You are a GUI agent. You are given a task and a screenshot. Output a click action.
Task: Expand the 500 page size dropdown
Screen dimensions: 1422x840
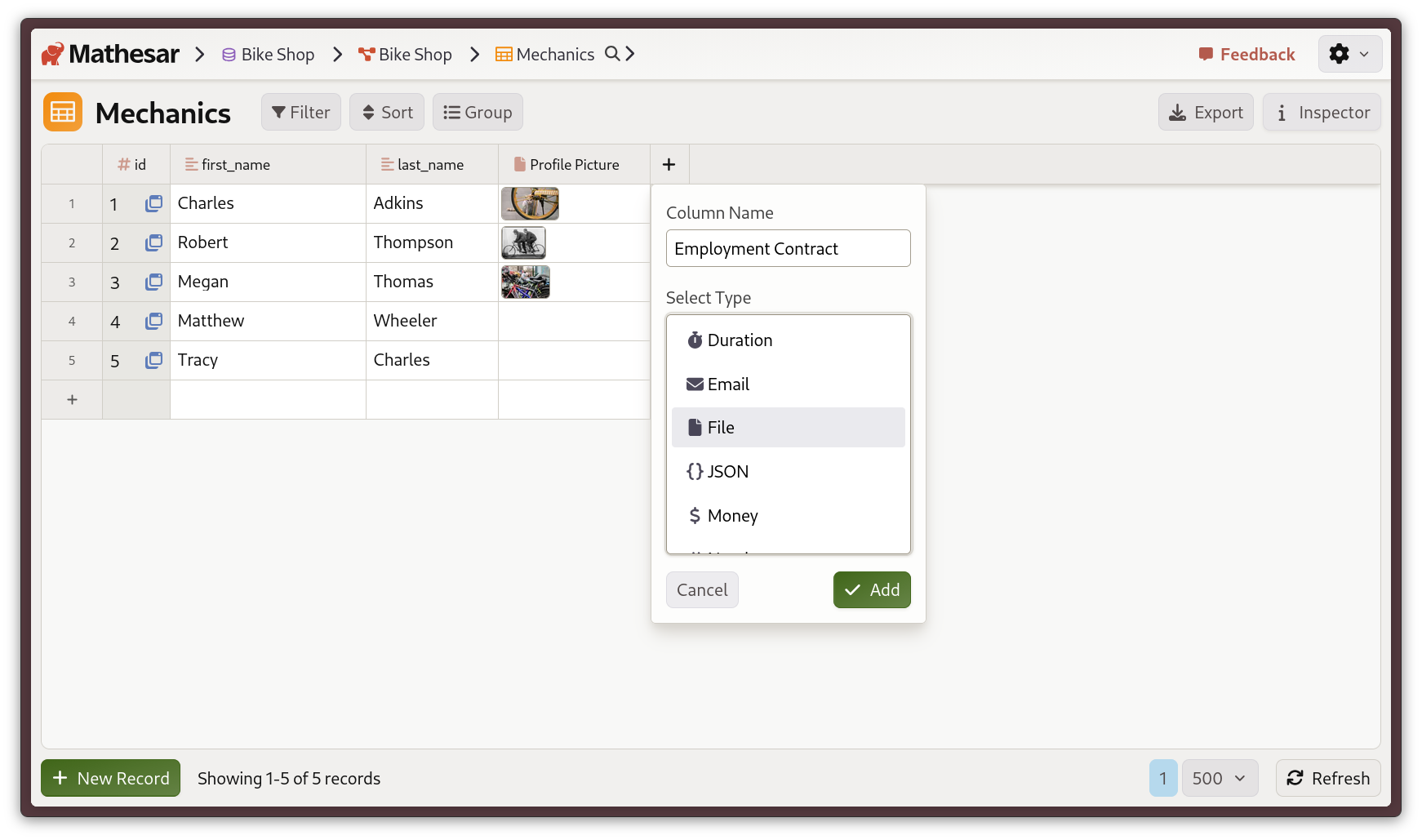pos(1219,779)
